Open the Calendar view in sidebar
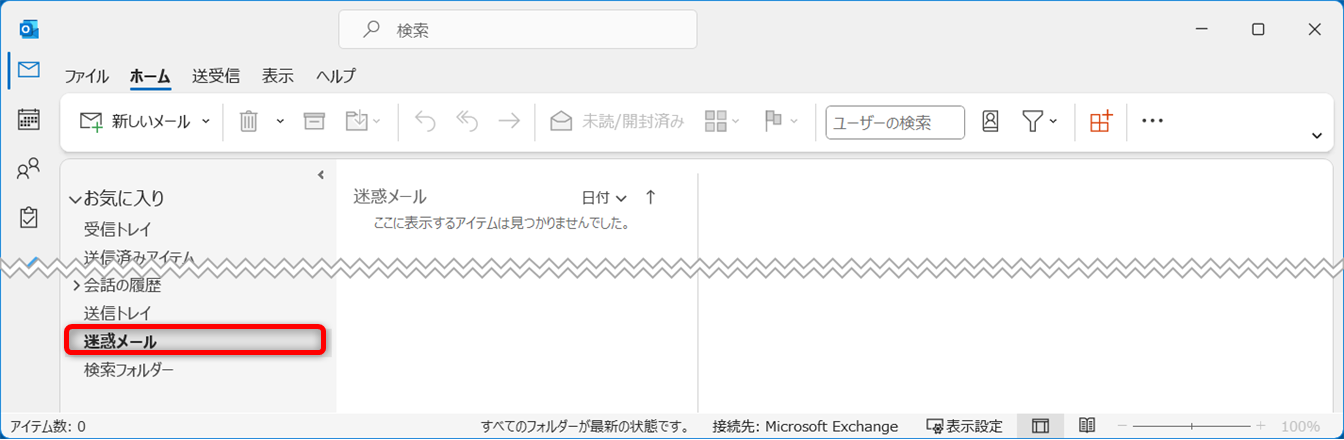This screenshot has width=1344, height=440. (x=29, y=120)
